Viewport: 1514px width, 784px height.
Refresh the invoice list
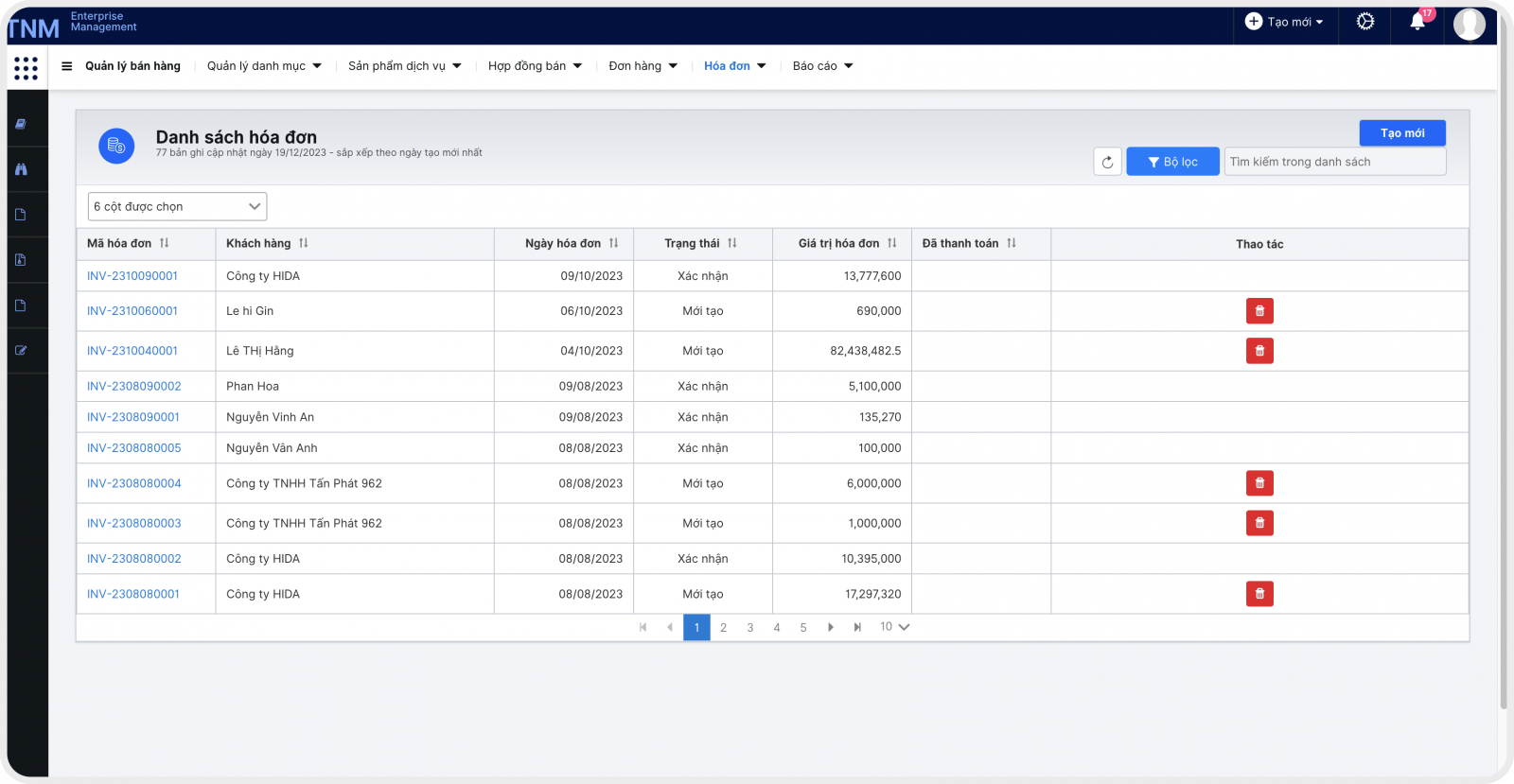coord(1107,162)
